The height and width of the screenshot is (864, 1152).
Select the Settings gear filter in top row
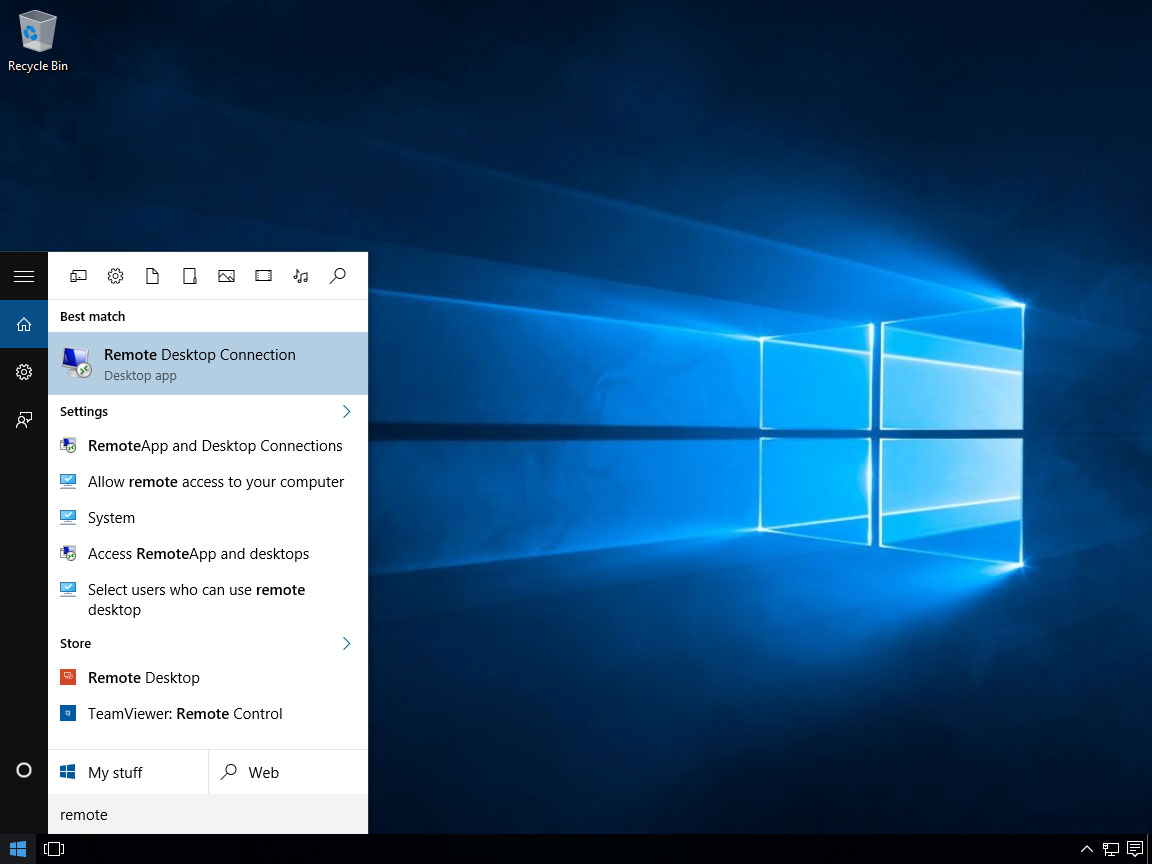(115, 276)
